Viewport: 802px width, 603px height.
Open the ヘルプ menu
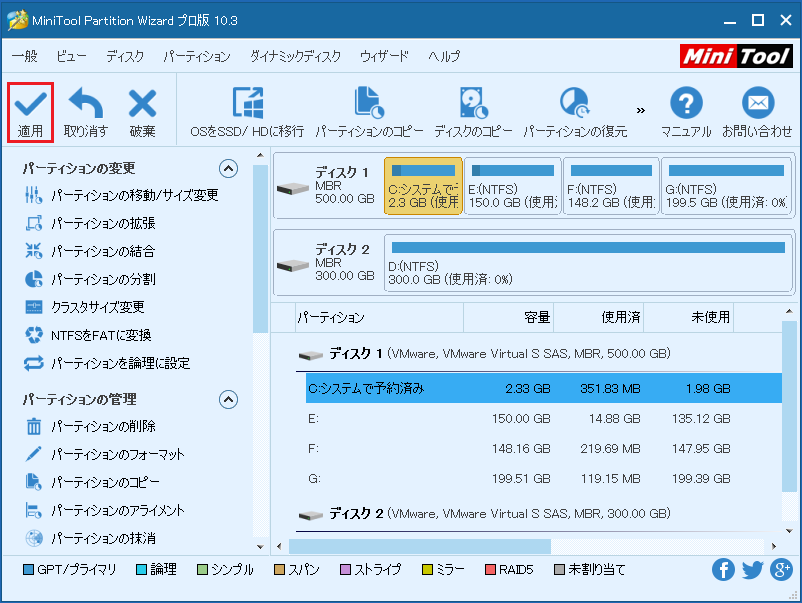(443, 56)
